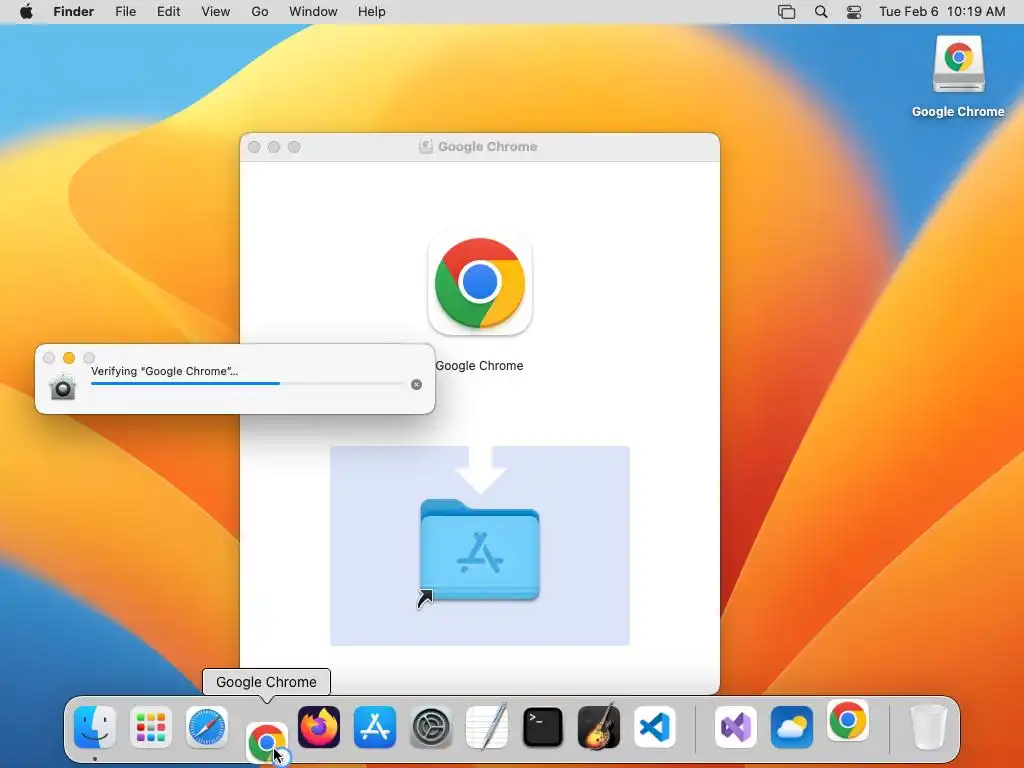1024x768 pixels.
Task: Open the Weather app in Dock
Action: coord(792,727)
